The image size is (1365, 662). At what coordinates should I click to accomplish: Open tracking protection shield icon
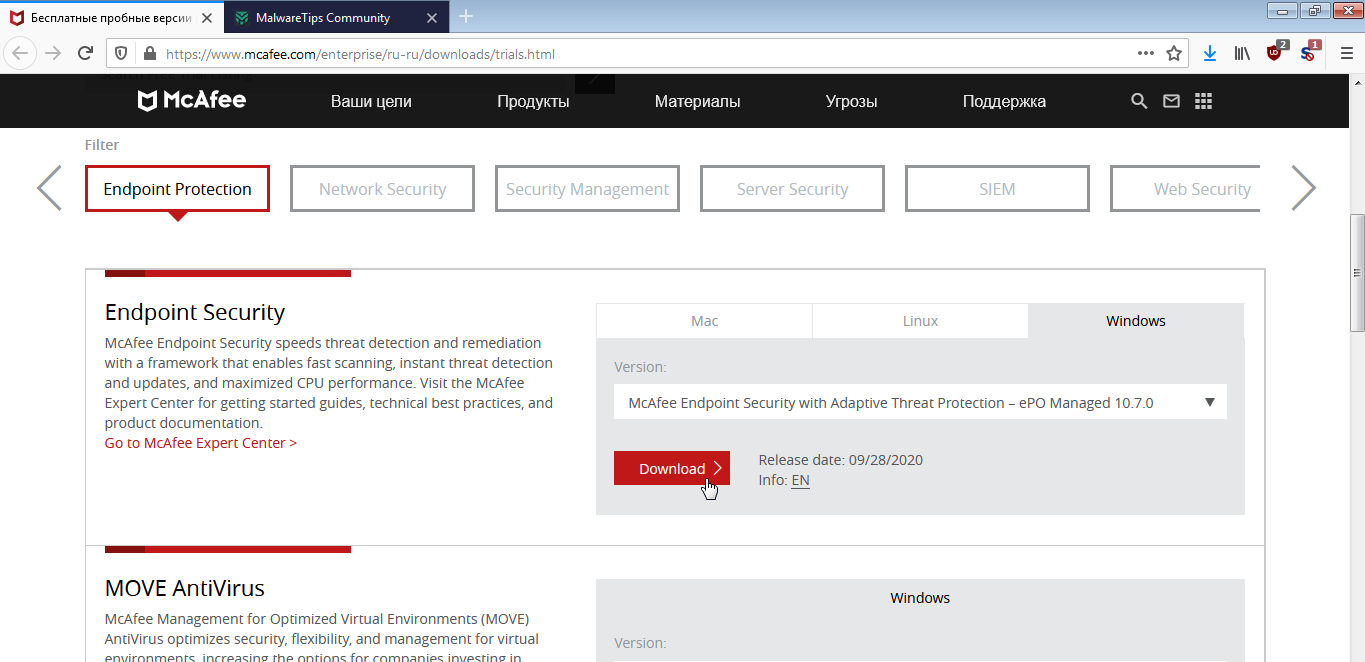pyautogui.click(x=122, y=54)
